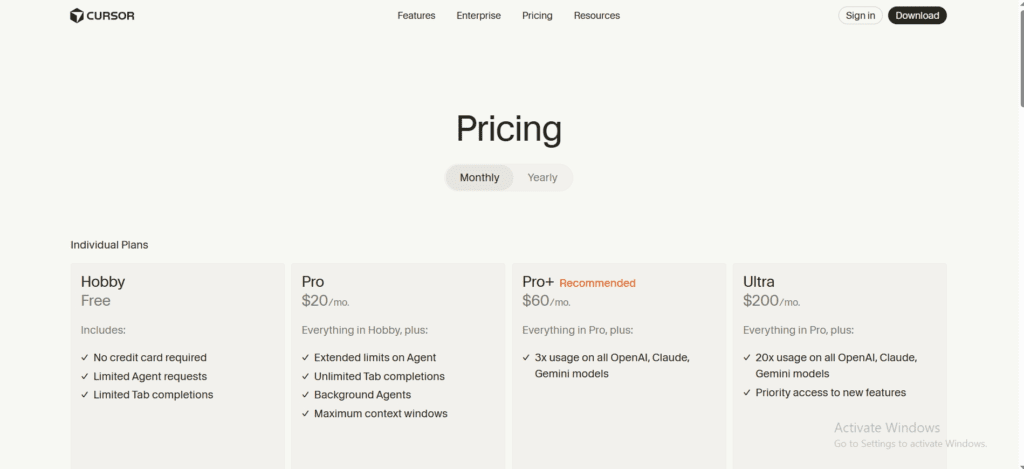Screen dimensions: 1024x469
Task: Click the Sign in button
Action: [x=860, y=16]
